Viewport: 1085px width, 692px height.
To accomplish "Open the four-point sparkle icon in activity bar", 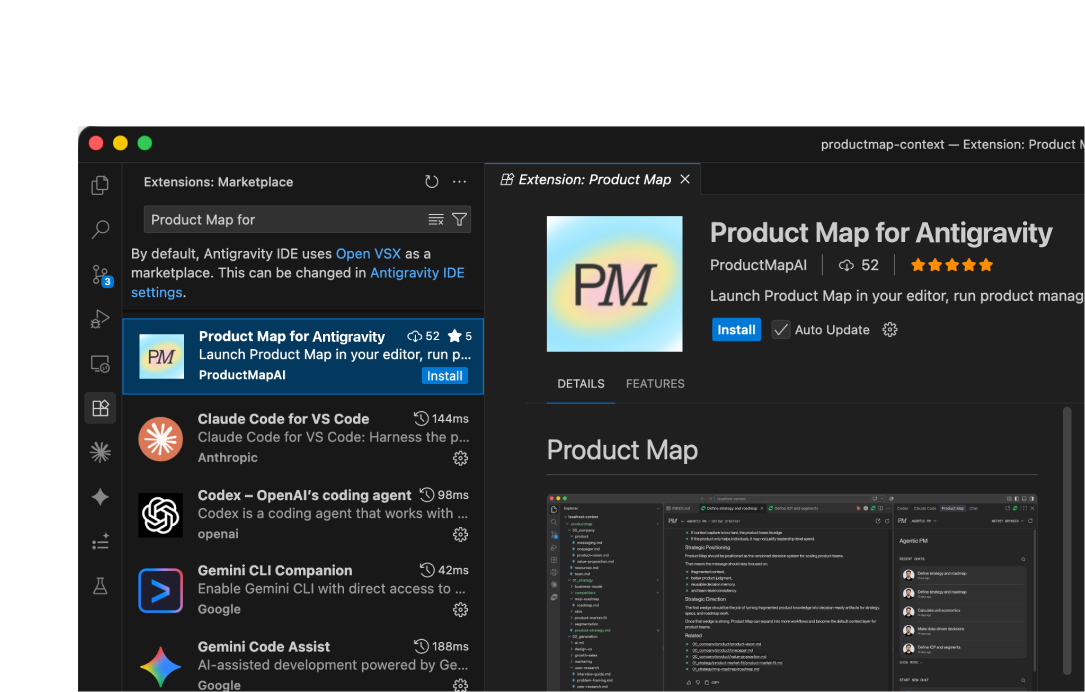I will pos(100,497).
